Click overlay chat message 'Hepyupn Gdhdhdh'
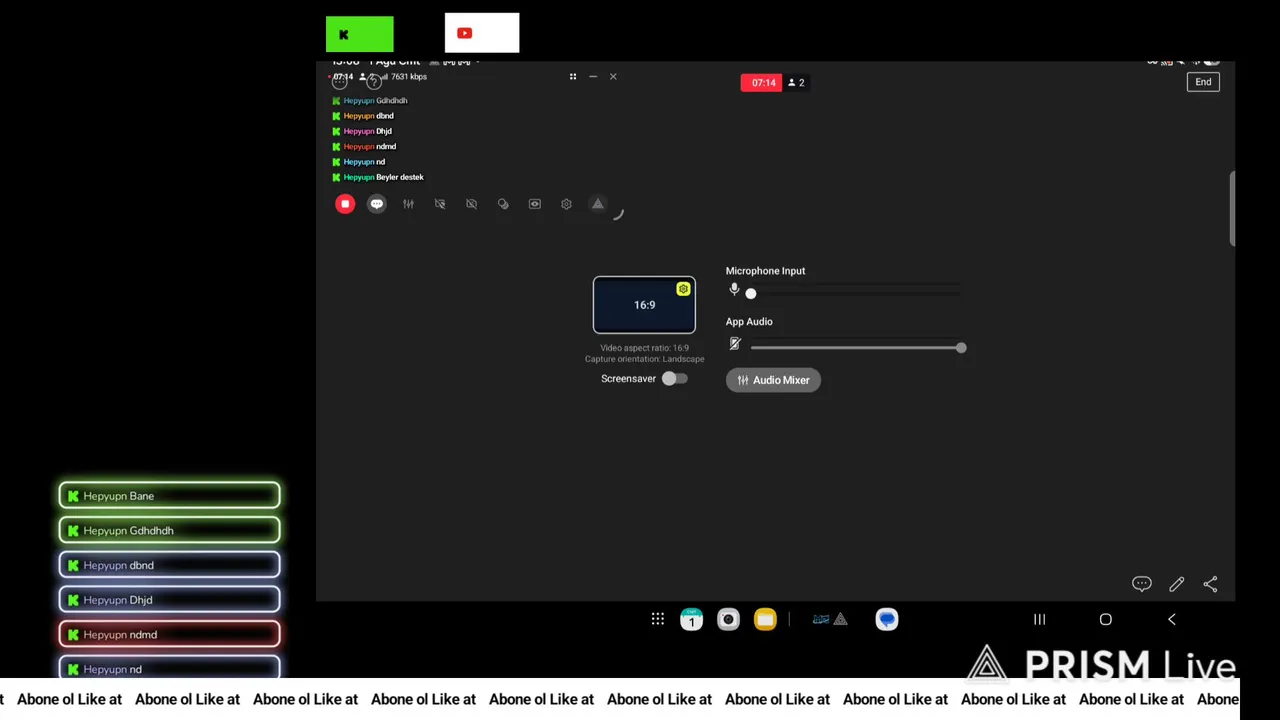Viewport: 1280px width, 720px height. point(370,101)
